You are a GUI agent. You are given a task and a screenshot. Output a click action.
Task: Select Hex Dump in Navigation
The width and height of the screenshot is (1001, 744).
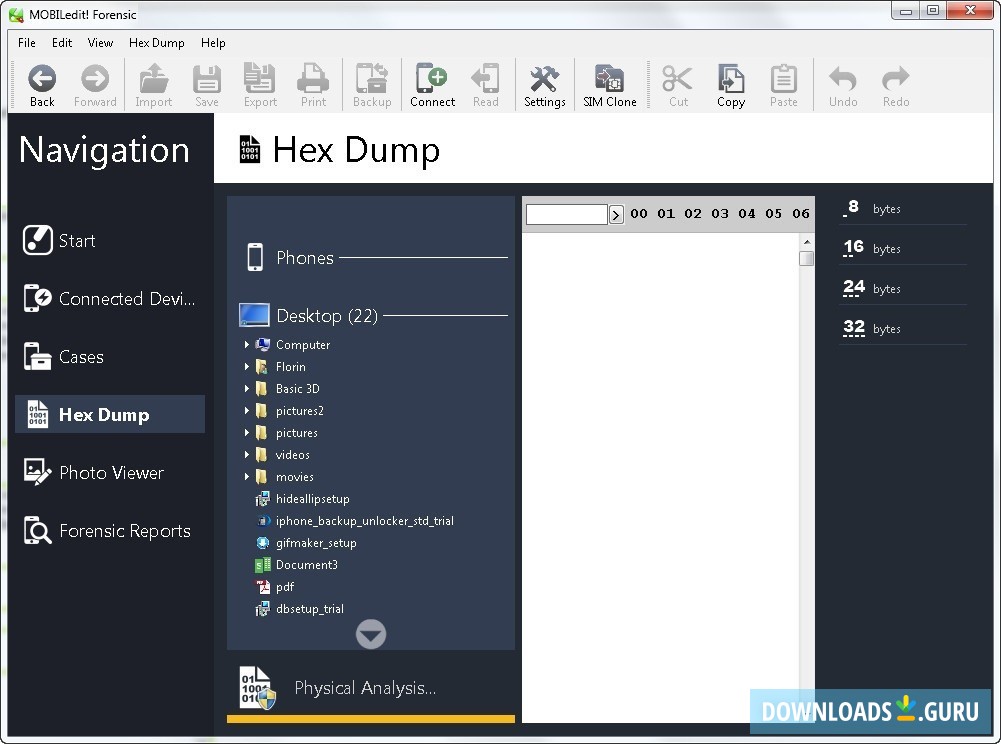pos(110,414)
